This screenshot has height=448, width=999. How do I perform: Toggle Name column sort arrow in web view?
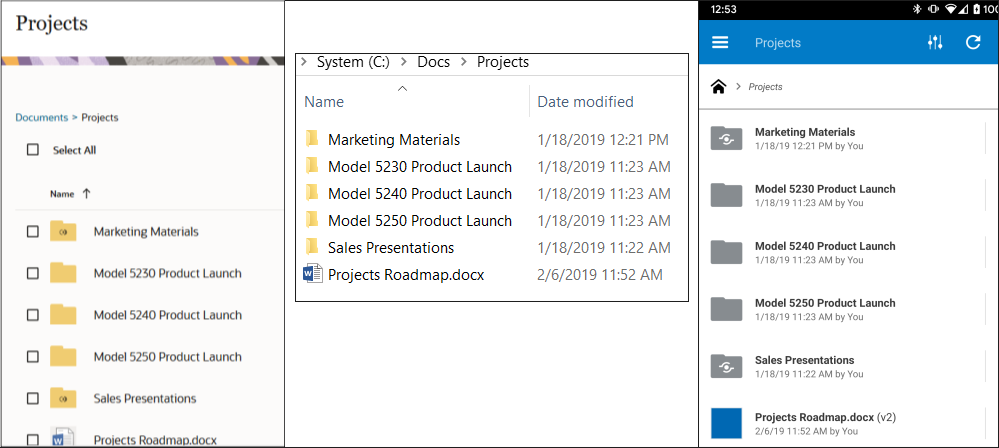(x=86, y=194)
